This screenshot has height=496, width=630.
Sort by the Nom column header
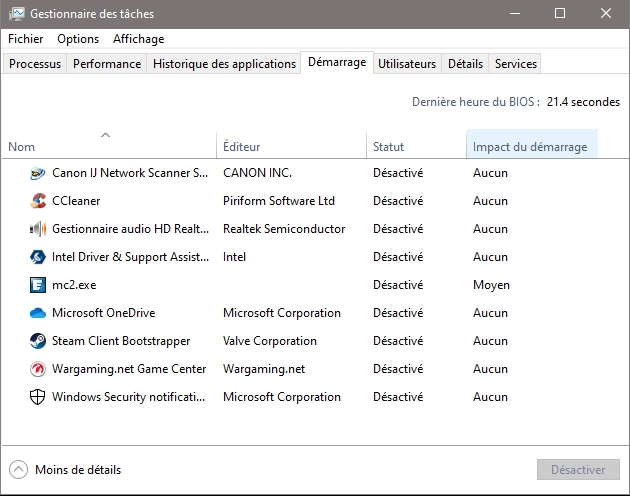108,143
